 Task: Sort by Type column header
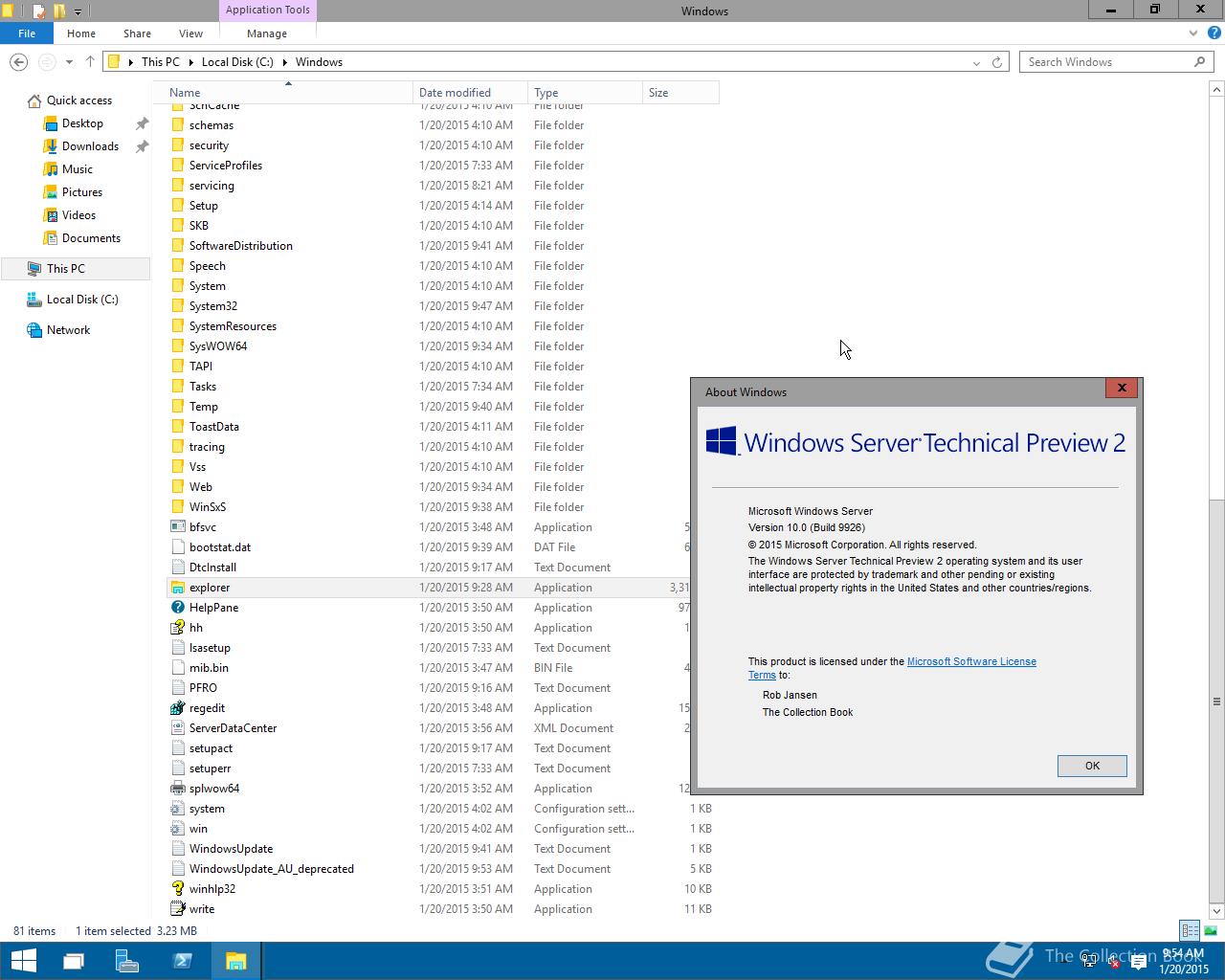tap(585, 93)
